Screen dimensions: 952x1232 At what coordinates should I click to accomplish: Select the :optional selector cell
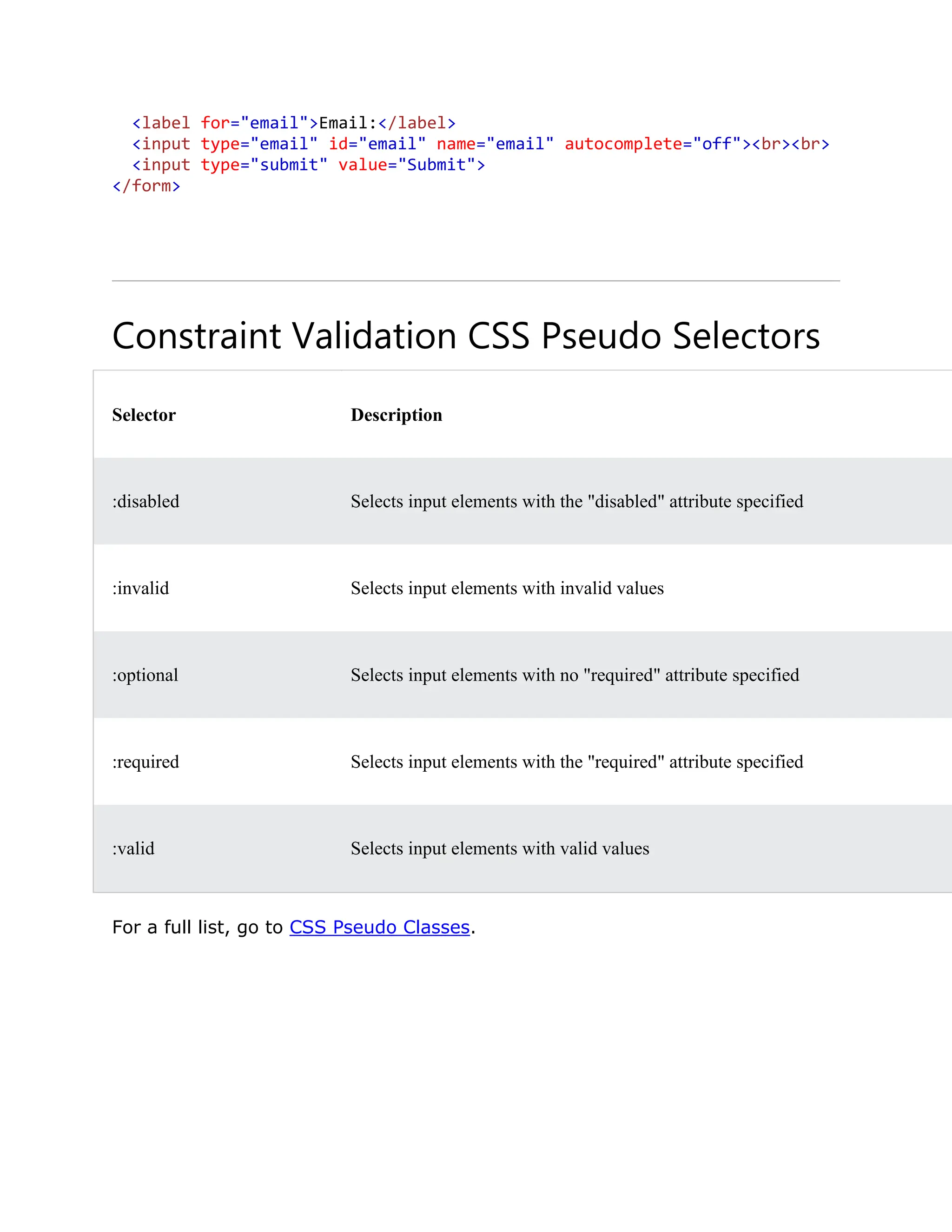tap(145, 675)
